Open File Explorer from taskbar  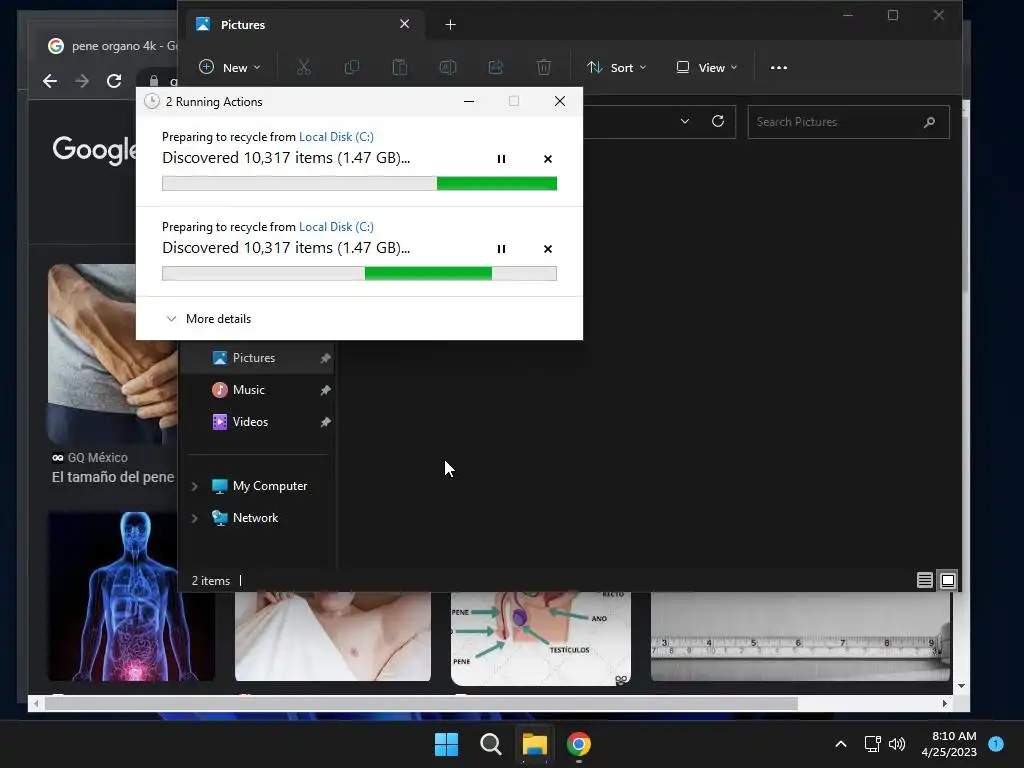click(534, 744)
